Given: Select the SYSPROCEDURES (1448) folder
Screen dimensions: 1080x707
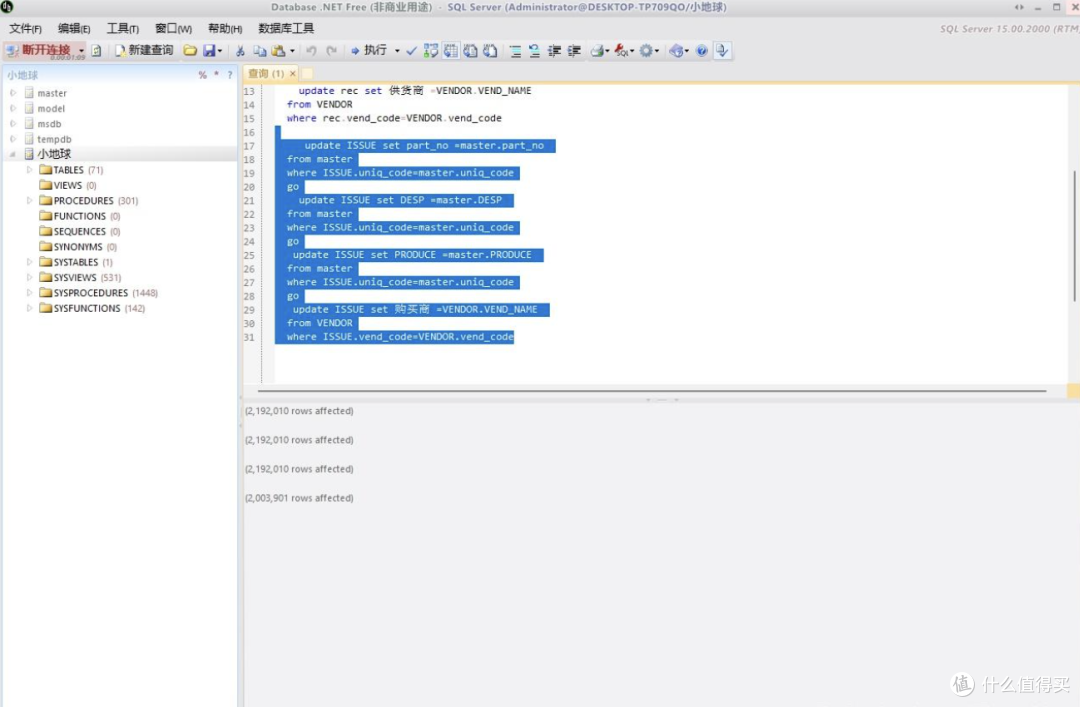Looking at the screenshot, I should (x=98, y=293).
